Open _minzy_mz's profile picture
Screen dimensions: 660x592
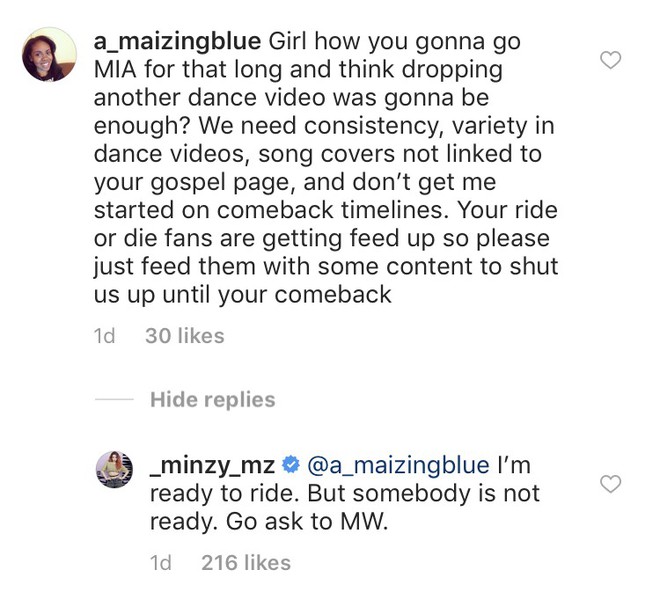coord(114,469)
